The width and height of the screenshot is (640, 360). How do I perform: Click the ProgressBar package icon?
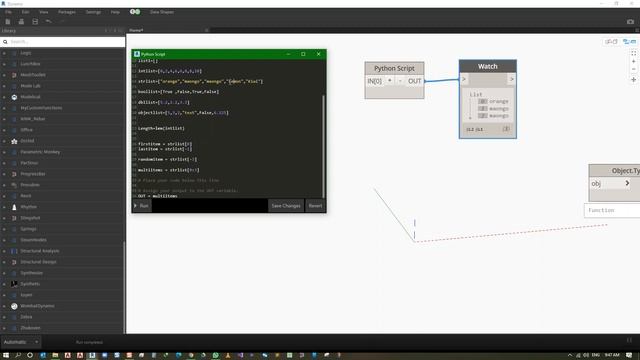pyautogui.click(x=14, y=174)
